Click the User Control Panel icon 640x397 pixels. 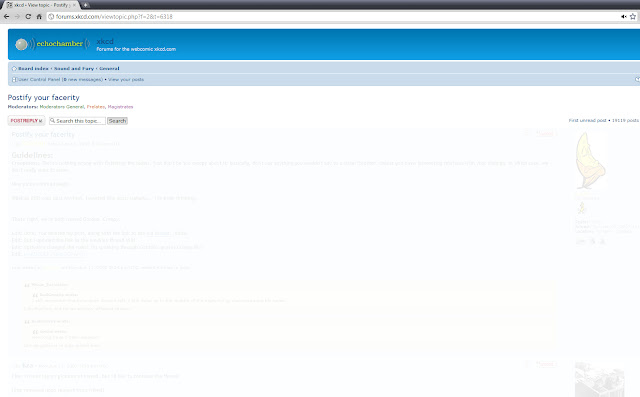[14, 80]
